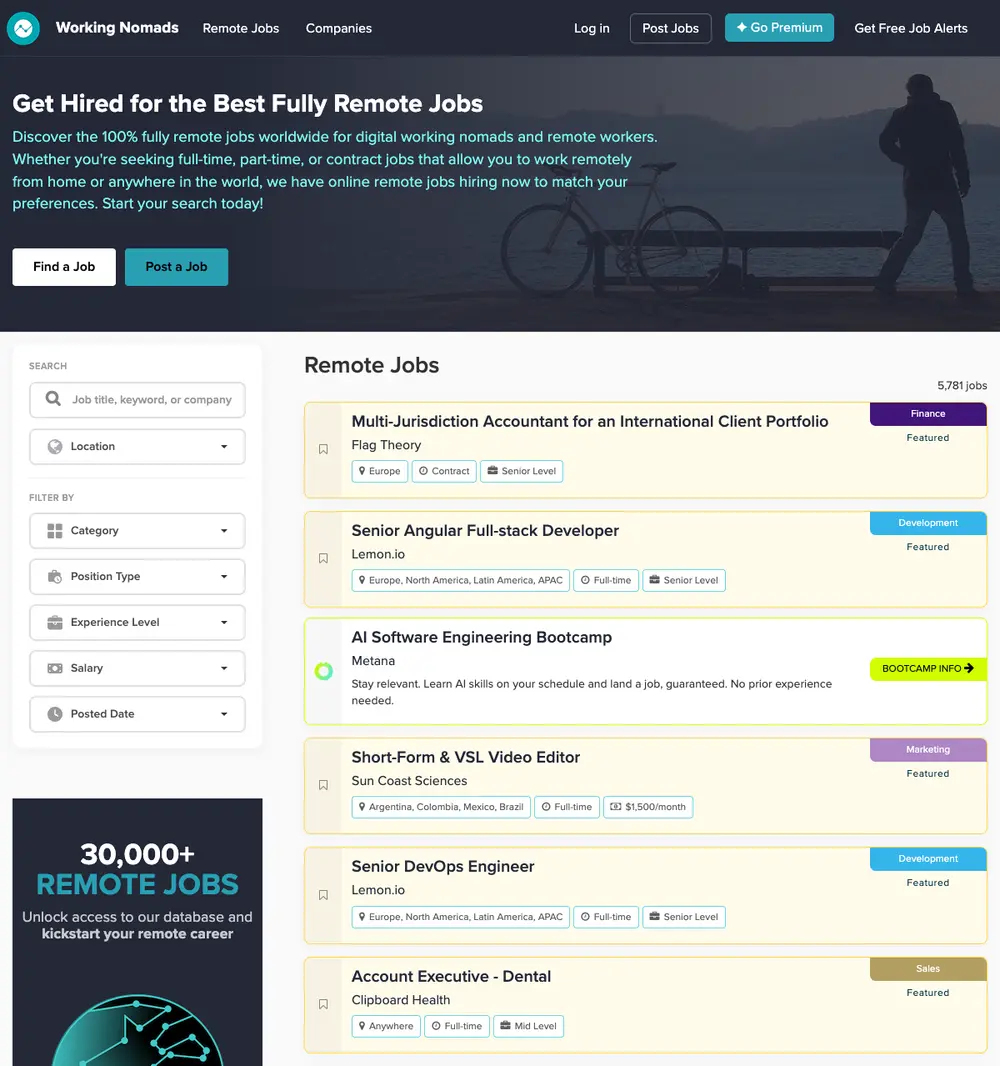Open the Multi-Jurisdiction Accountant job title
1000x1066 pixels.
click(589, 422)
